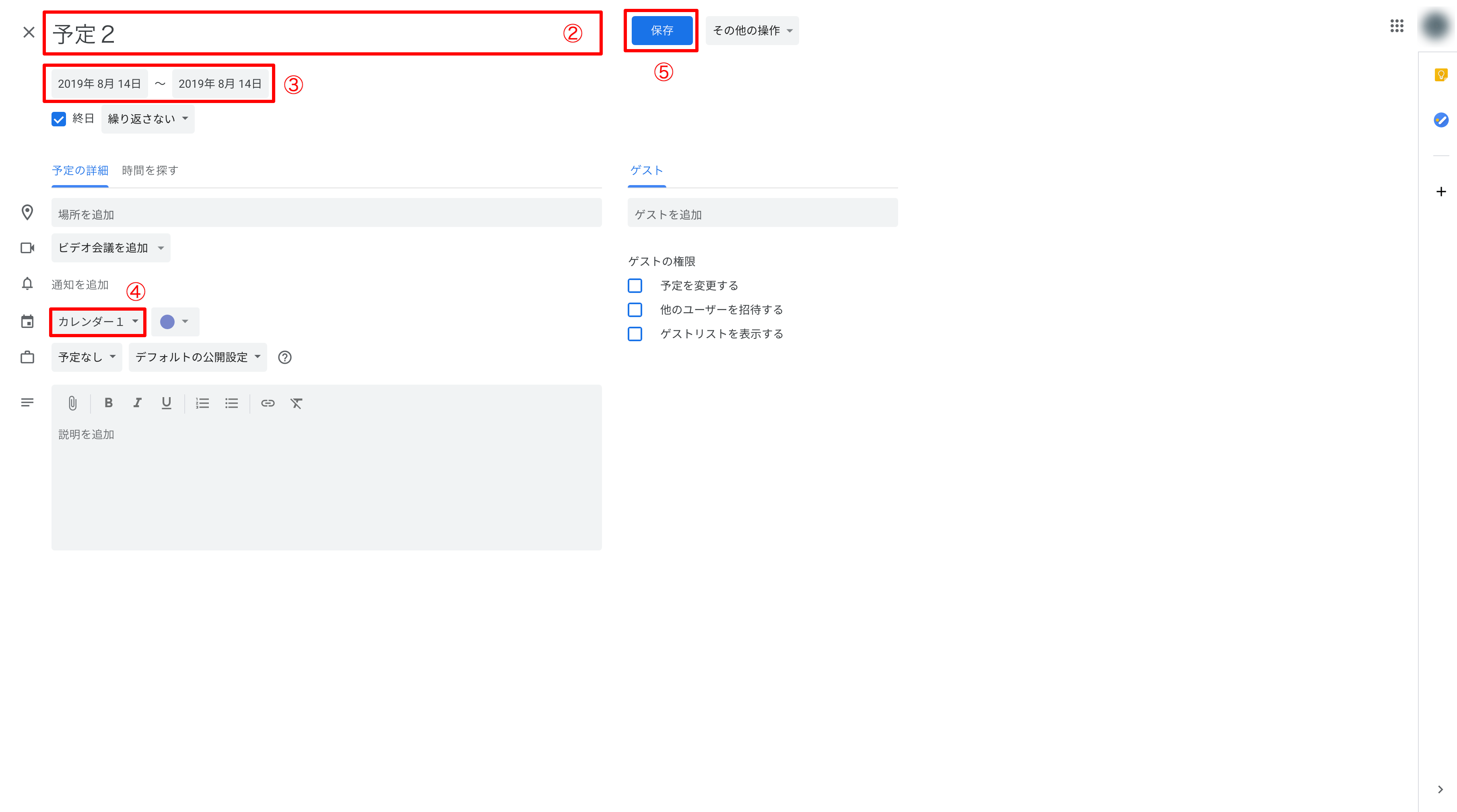Toggle bold formatting in description
The height and width of the screenshot is (812, 1457).
(109, 403)
